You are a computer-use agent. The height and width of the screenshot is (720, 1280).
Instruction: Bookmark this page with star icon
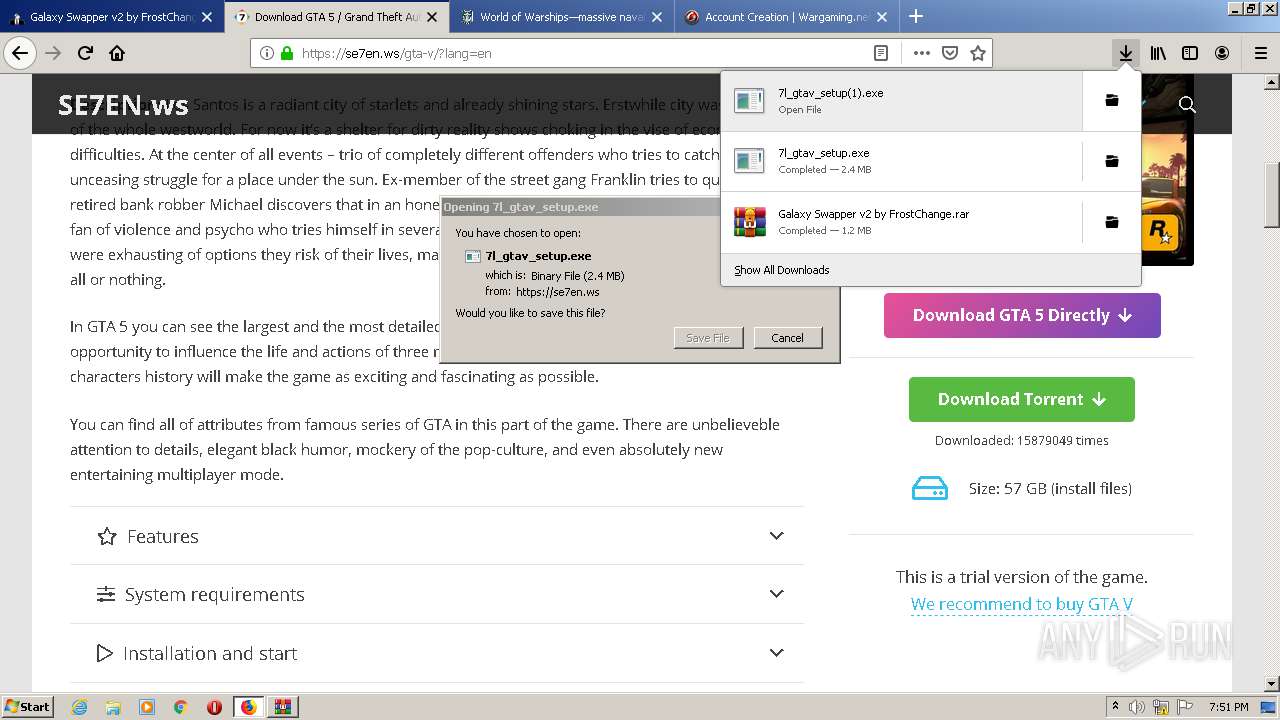pos(978,53)
